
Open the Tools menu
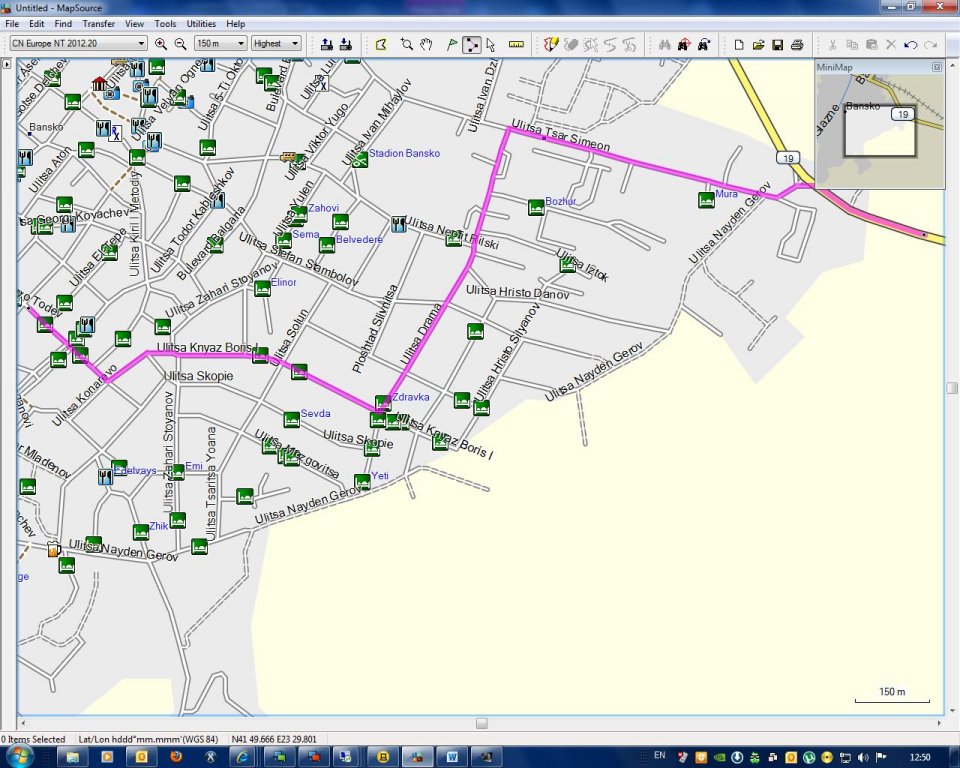click(165, 24)
